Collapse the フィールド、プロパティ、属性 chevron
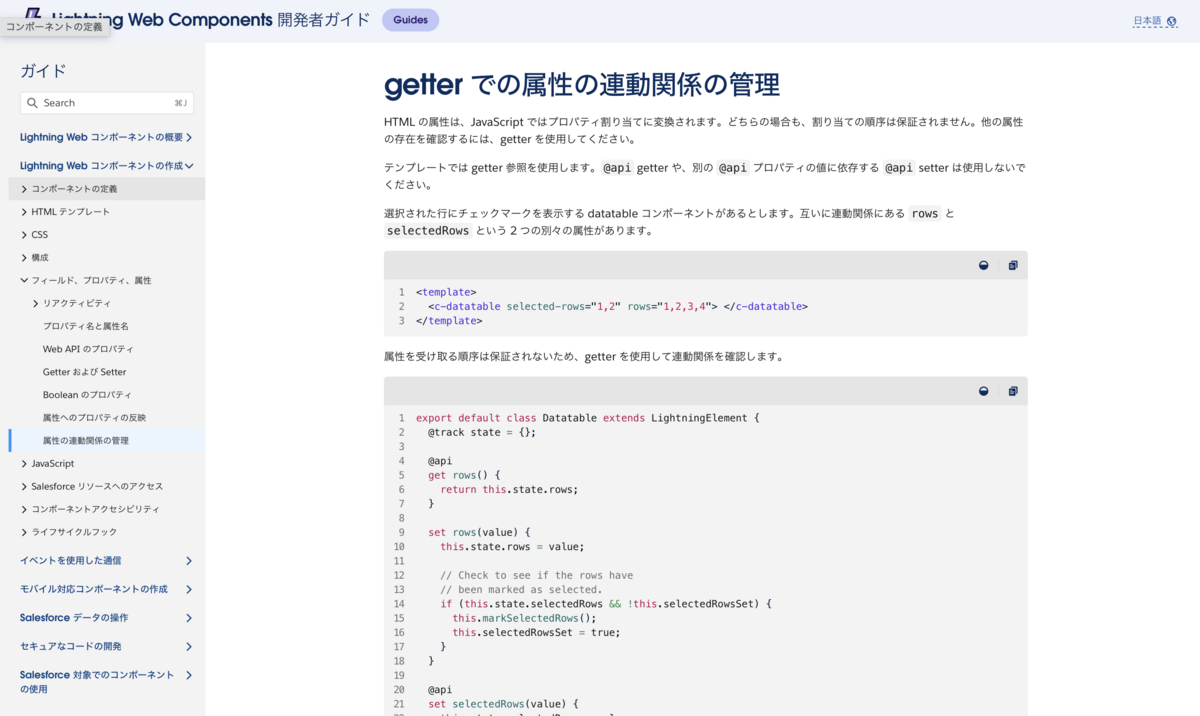Screen dimensions: 1200x716 pyautogui.click(x=24, y=281)
